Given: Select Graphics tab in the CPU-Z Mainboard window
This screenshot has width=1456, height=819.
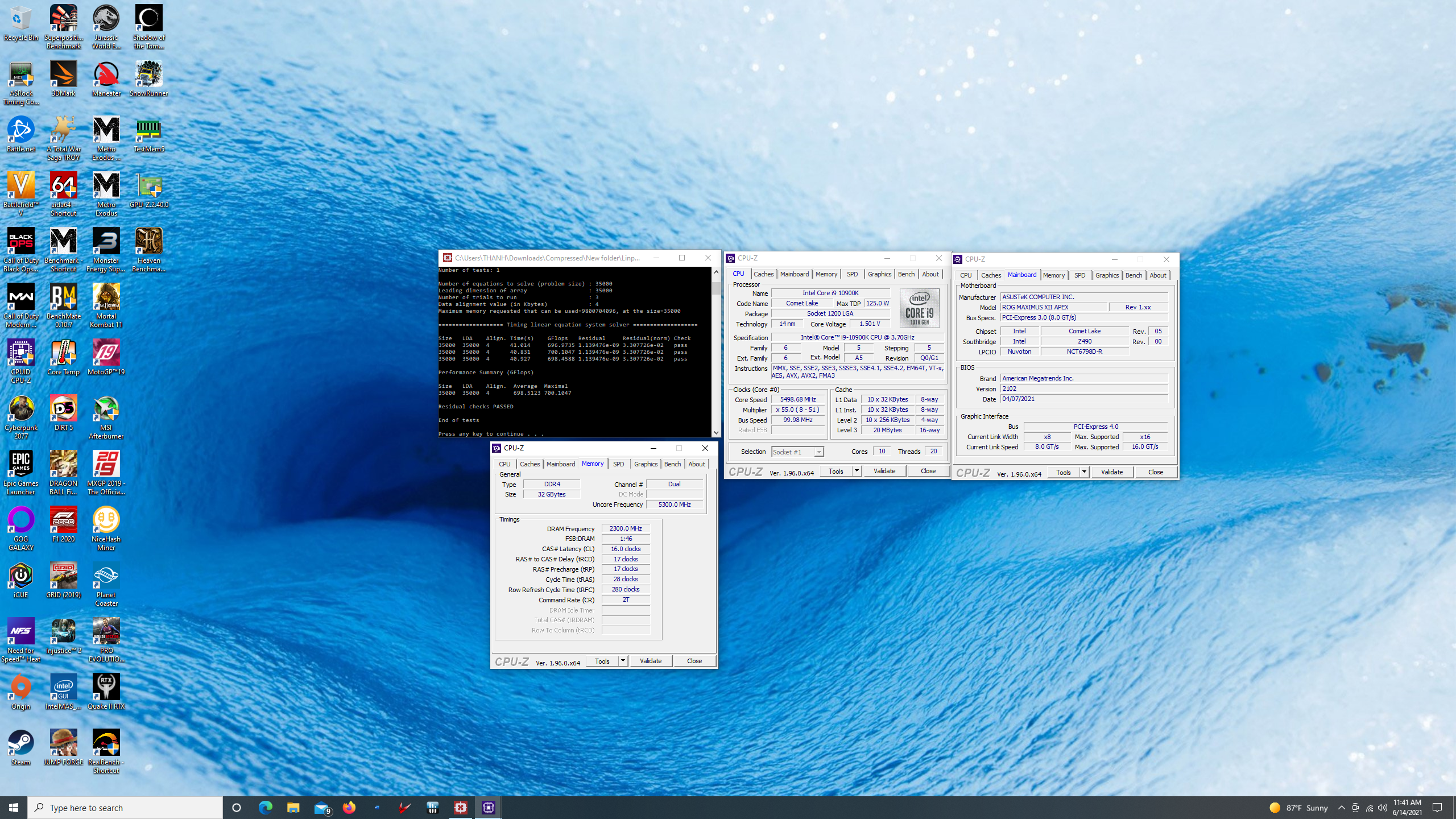Looking at the screenshot, I should coord(1107,275).
